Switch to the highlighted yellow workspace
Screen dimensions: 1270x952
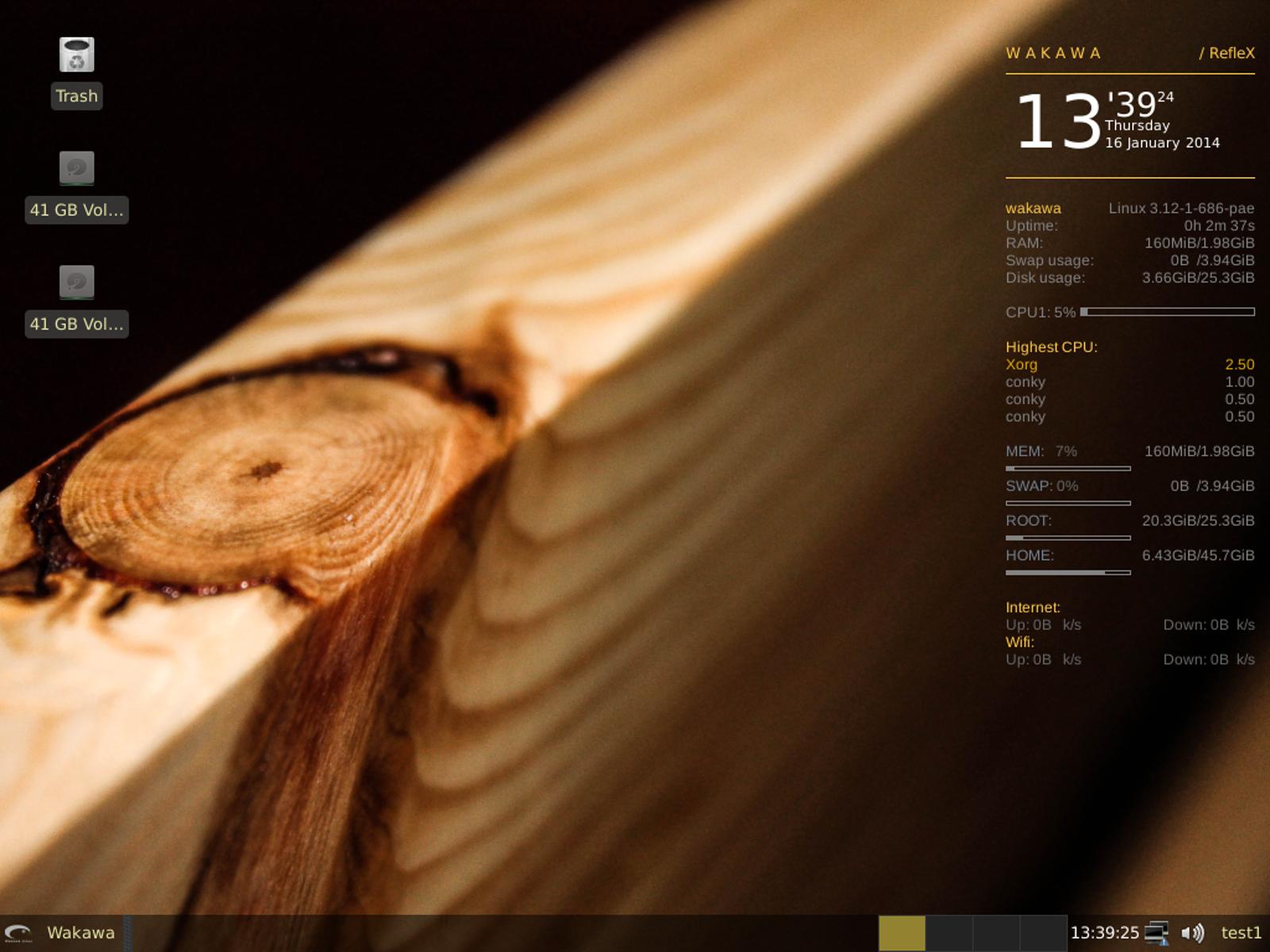tap(902, 933)
